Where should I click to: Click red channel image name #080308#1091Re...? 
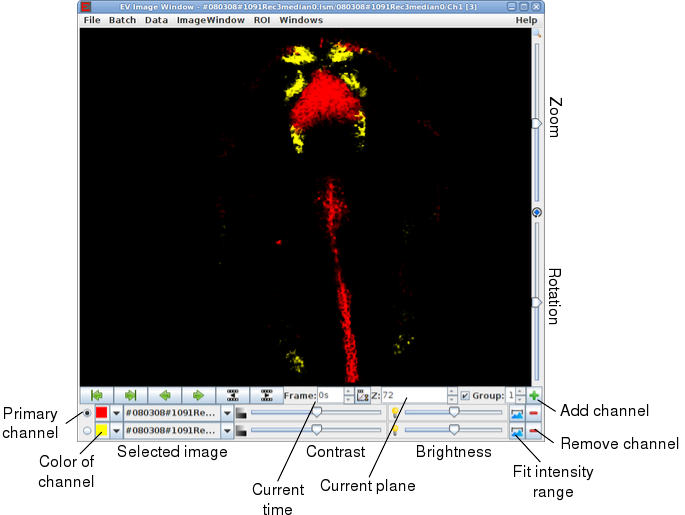coord(172,413)
